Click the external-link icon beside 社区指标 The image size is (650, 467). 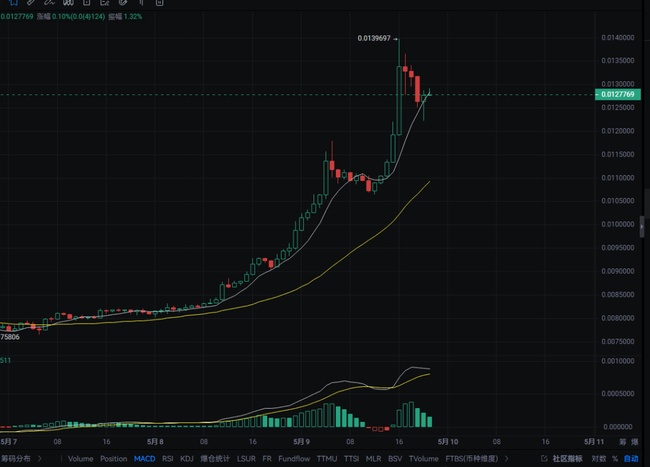coord(544,458)
